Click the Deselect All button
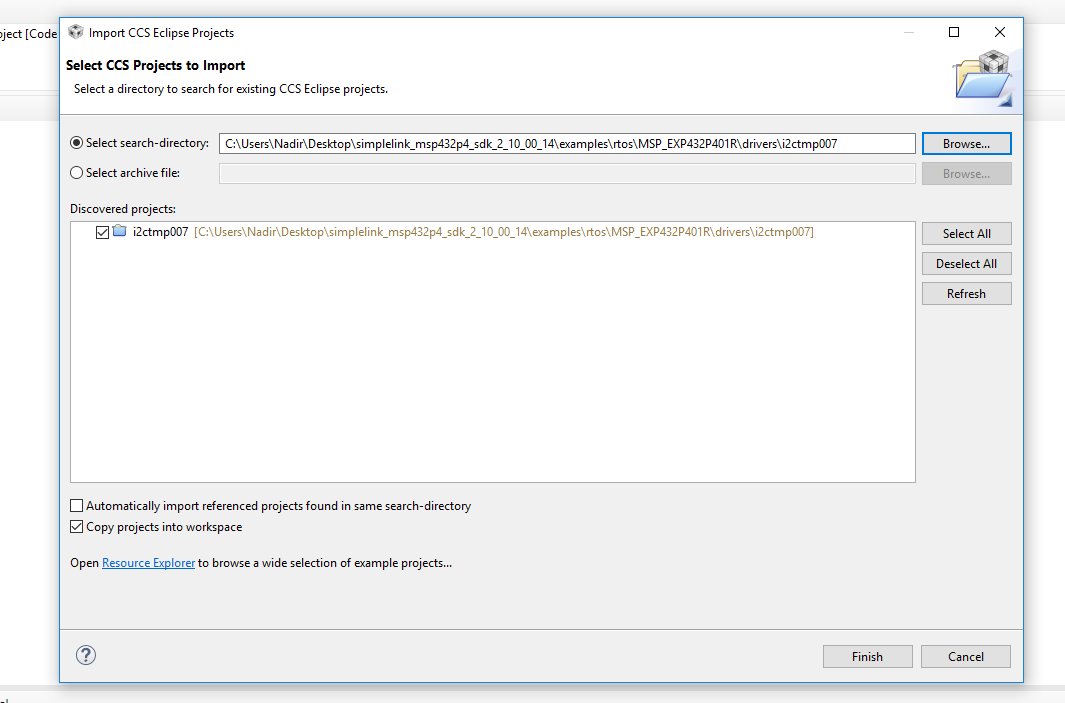 point(966,263)
